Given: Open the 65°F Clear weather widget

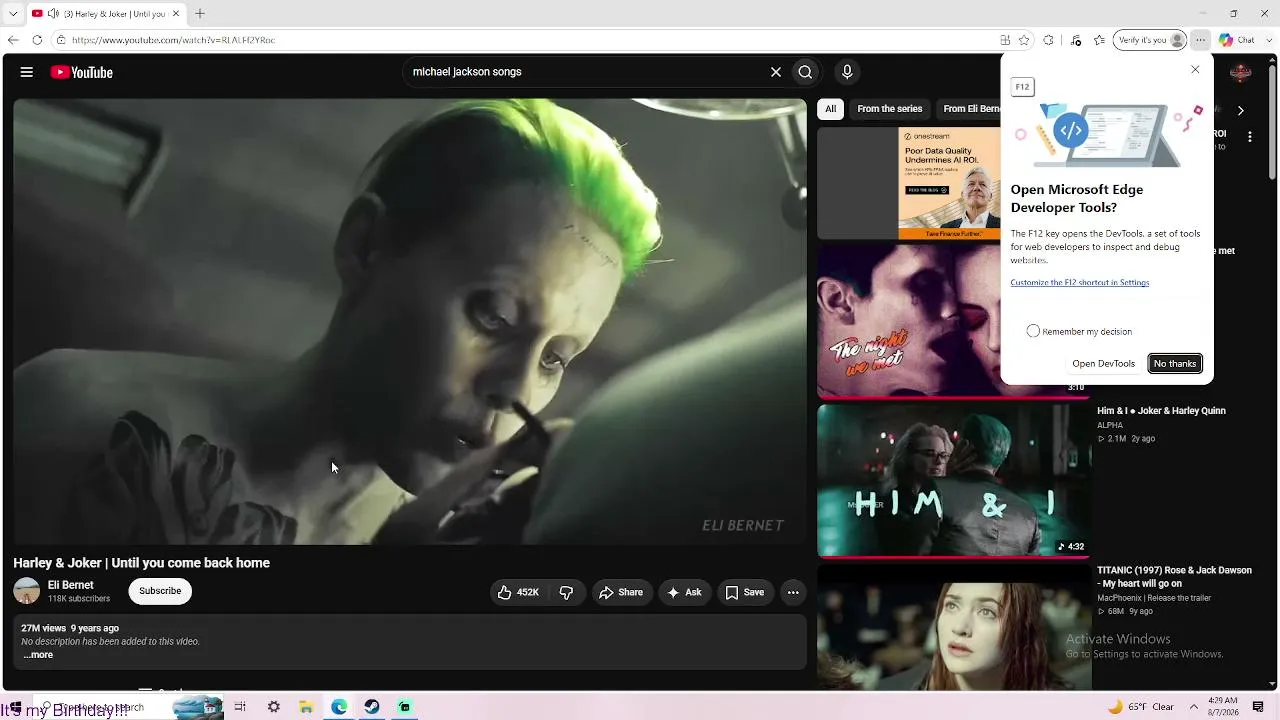Looking at the screenshot, I should click(1140, 707).
